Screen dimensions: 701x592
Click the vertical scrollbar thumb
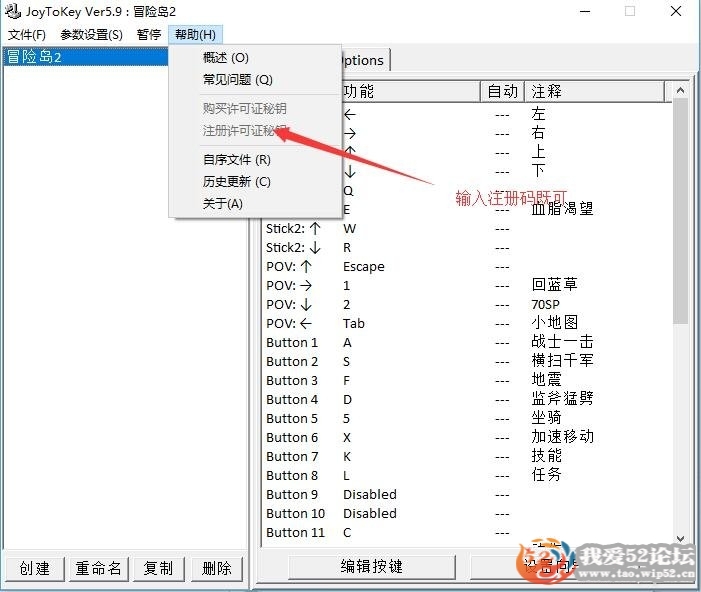click(x=680, y=211)
